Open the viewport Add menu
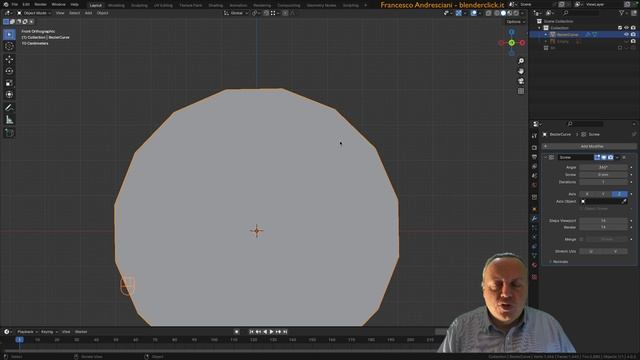640x360 pixels. click(x=88, y=13)
